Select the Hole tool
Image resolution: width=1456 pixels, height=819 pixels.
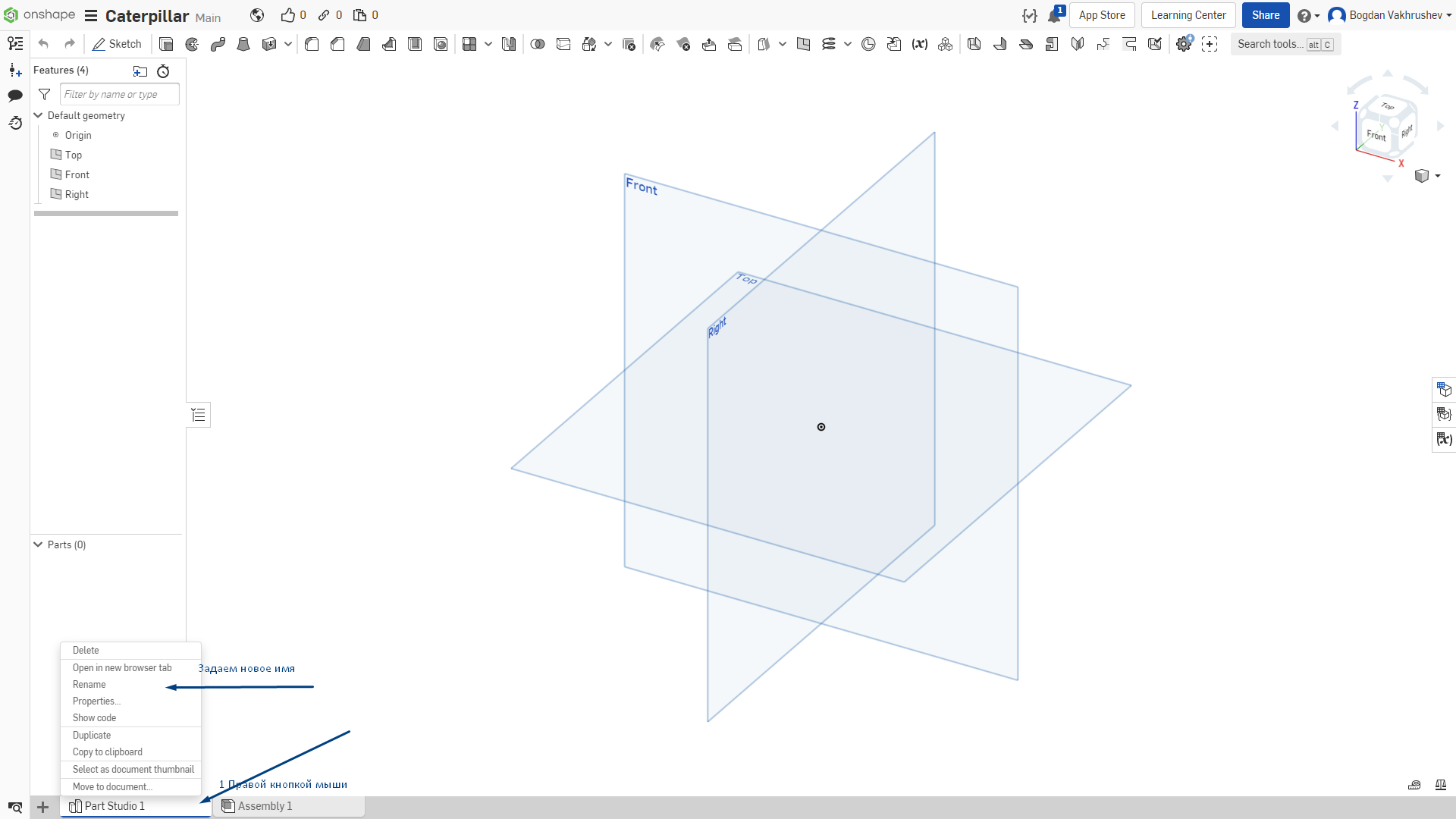(x=441, y=44)
